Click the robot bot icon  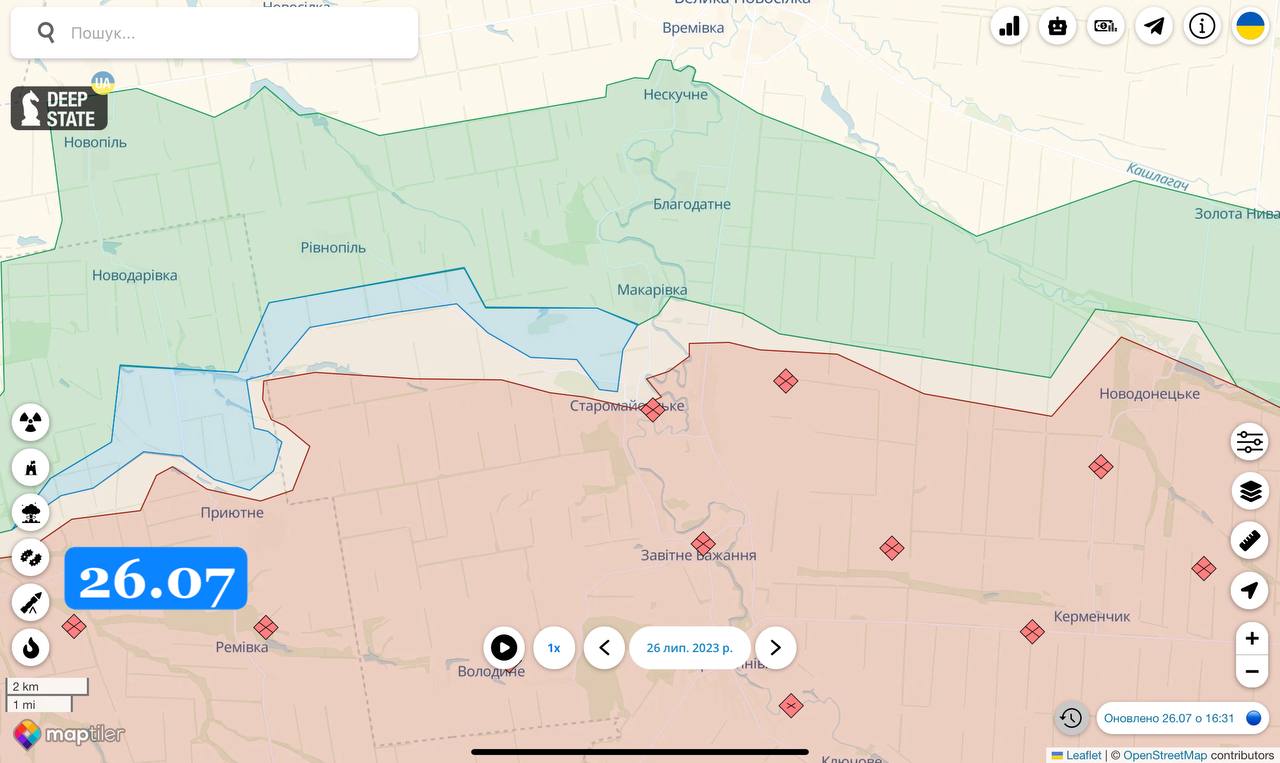(1057, 27)
